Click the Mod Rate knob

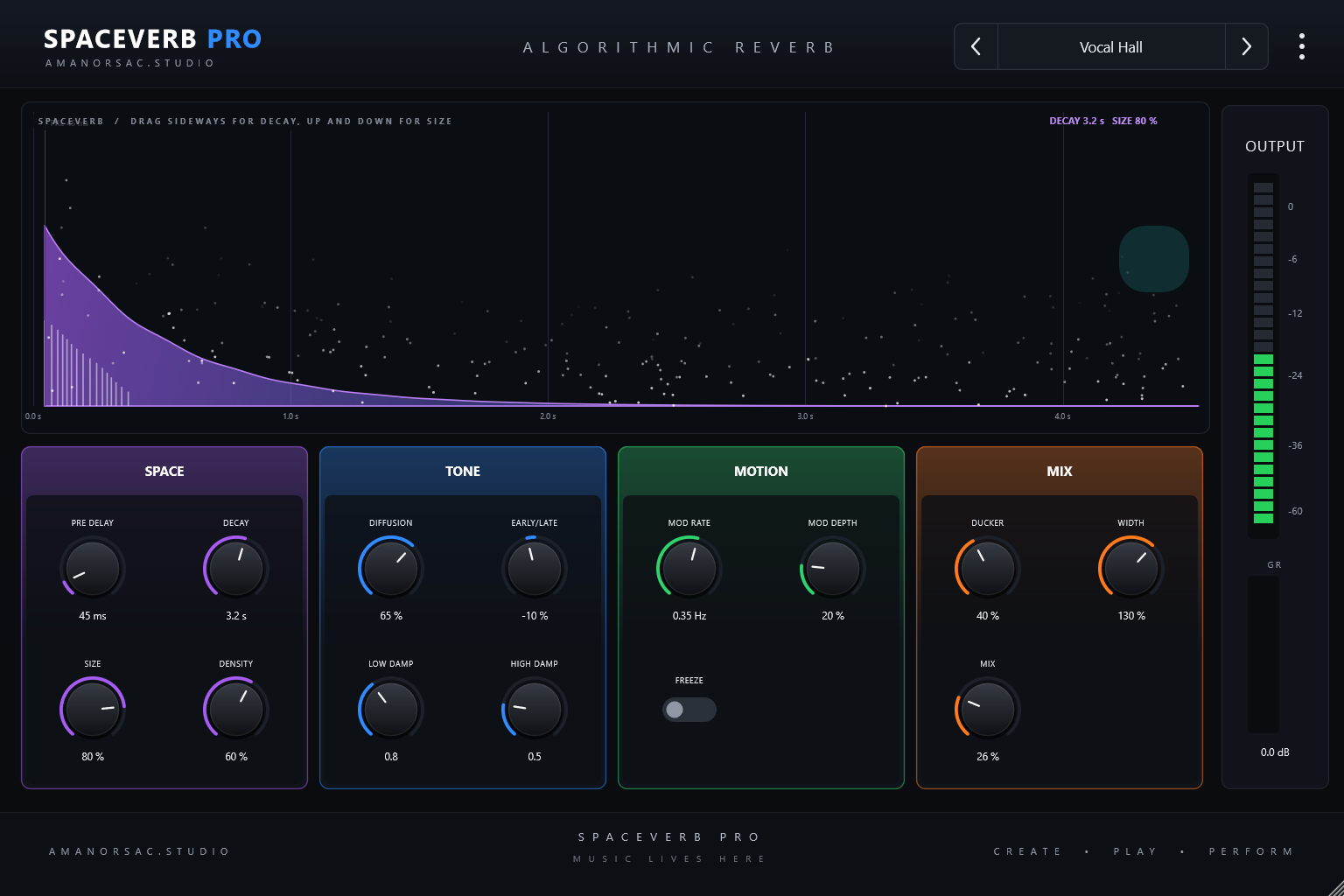pos(689,568)
